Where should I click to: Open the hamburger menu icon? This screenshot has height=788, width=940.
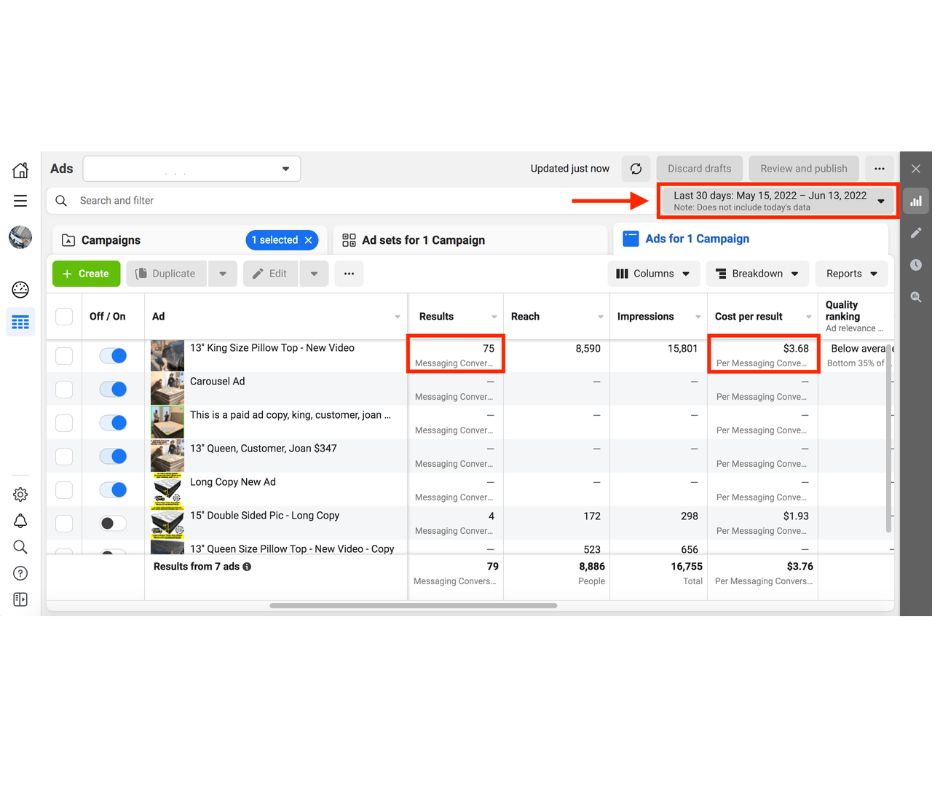click(x=20, y=201)
